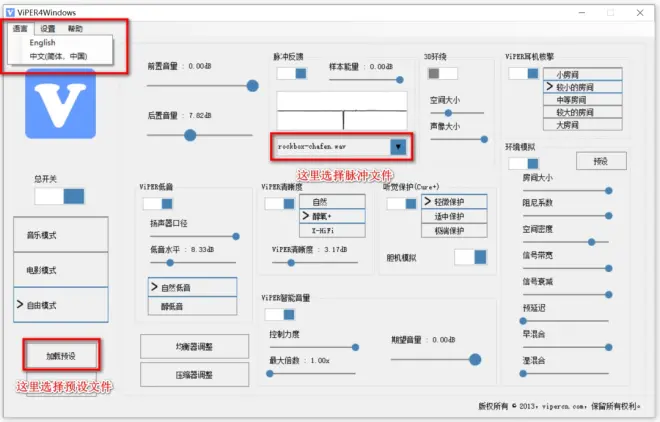Select 大房间 large room option
The image size is (660, 422).
(x=583, y=125)
